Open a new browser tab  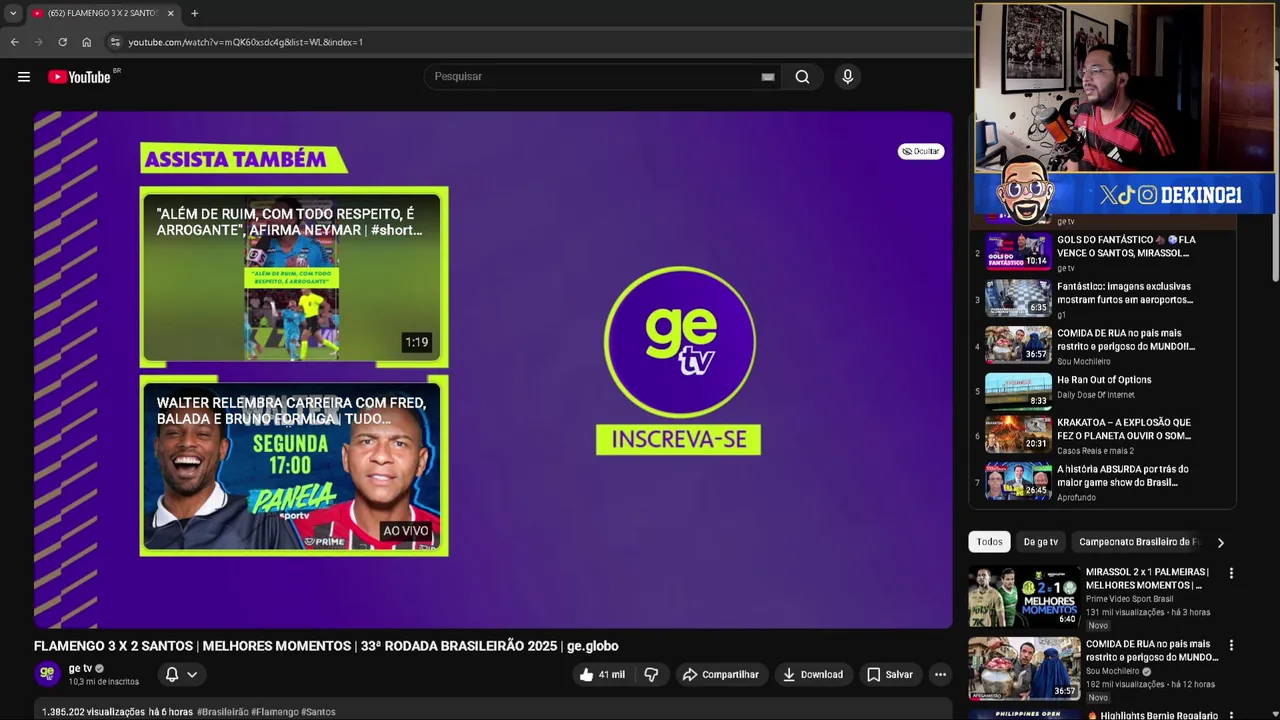(195, 13)
